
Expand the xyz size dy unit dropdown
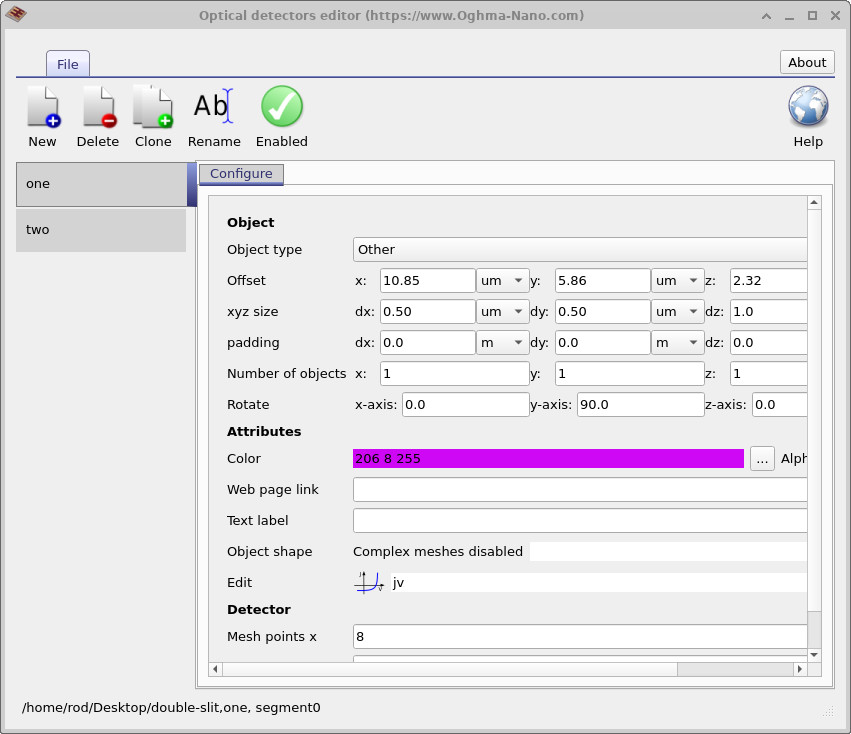[679, 312]
